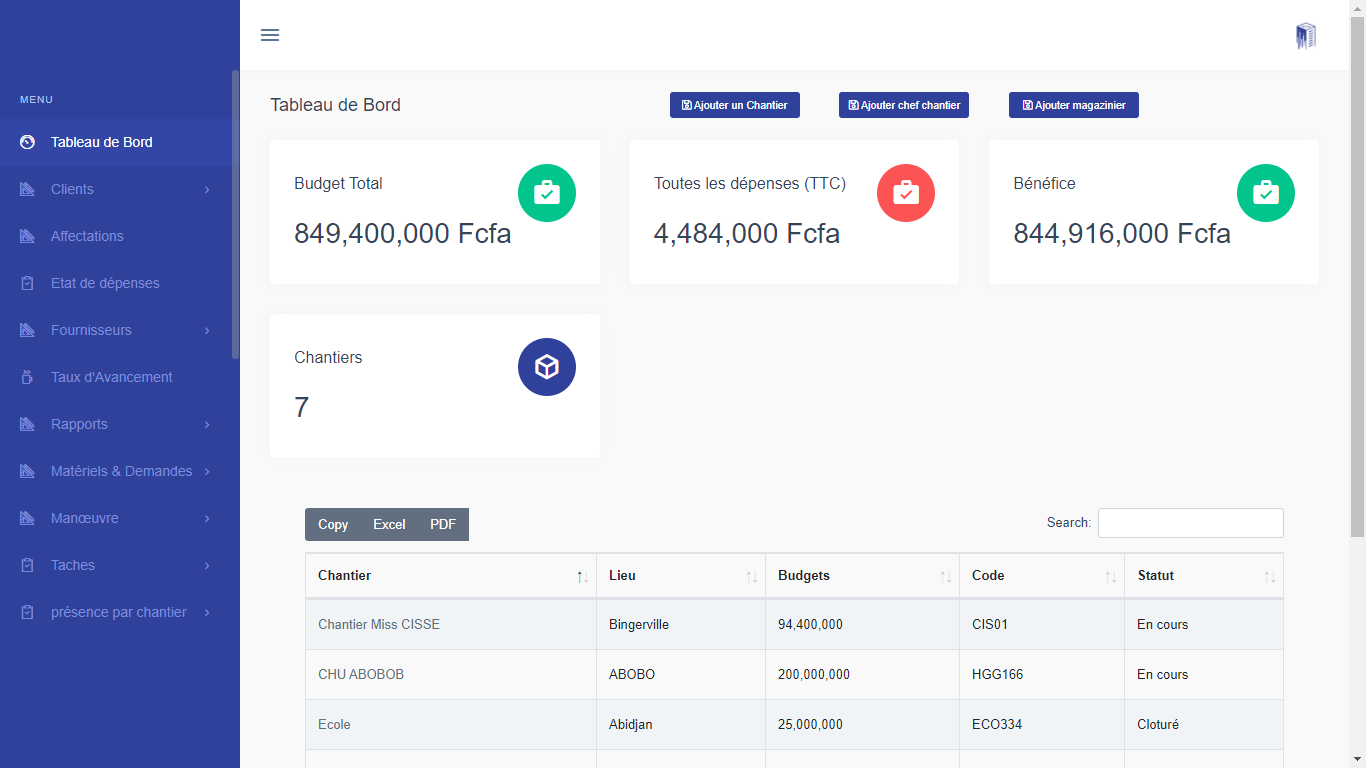Screen dimensions: 1366x768
Task: Sort table by Budgets column arrows
Action: [945, 576]
